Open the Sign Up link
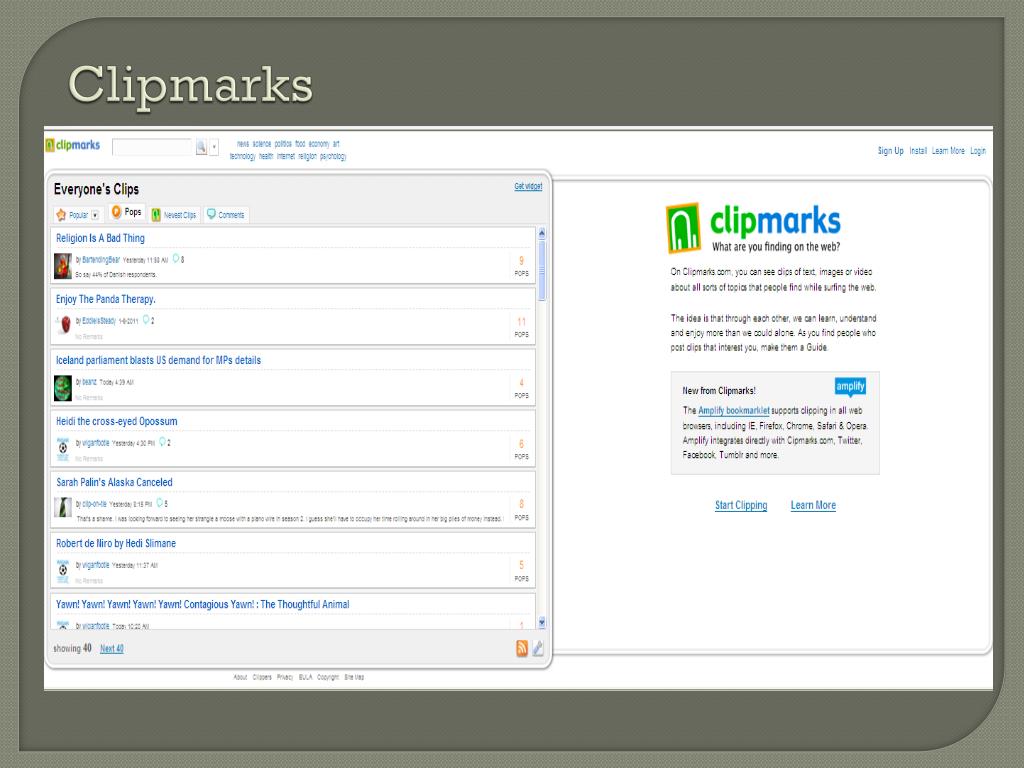This screenshot has height=768, width=1024. pyautogui.click(x=891, y=151)
